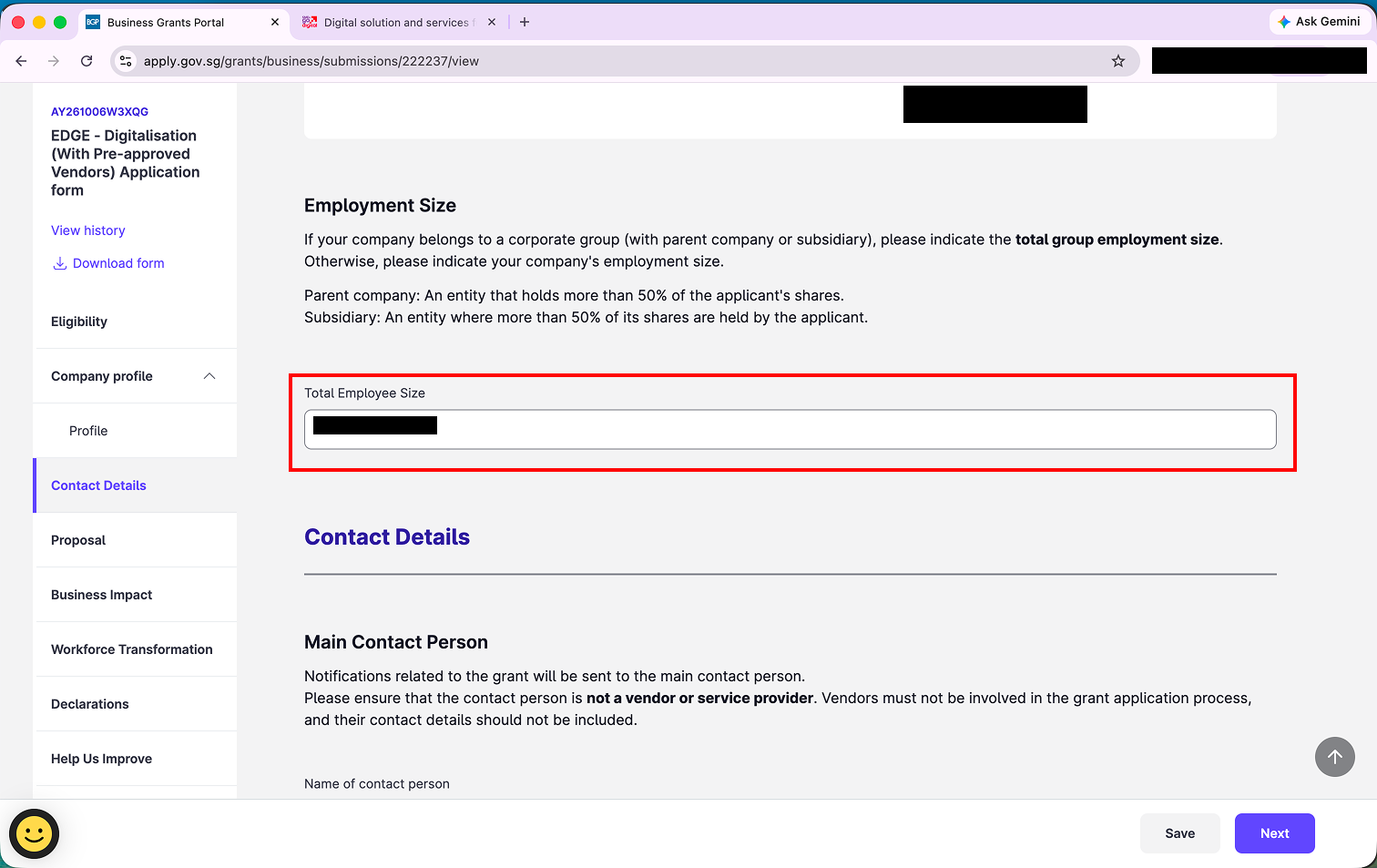The height and width of the screenshot is (868, 1377).
Task: Switch to the Business Grants Portal tab
Action: 182,22
